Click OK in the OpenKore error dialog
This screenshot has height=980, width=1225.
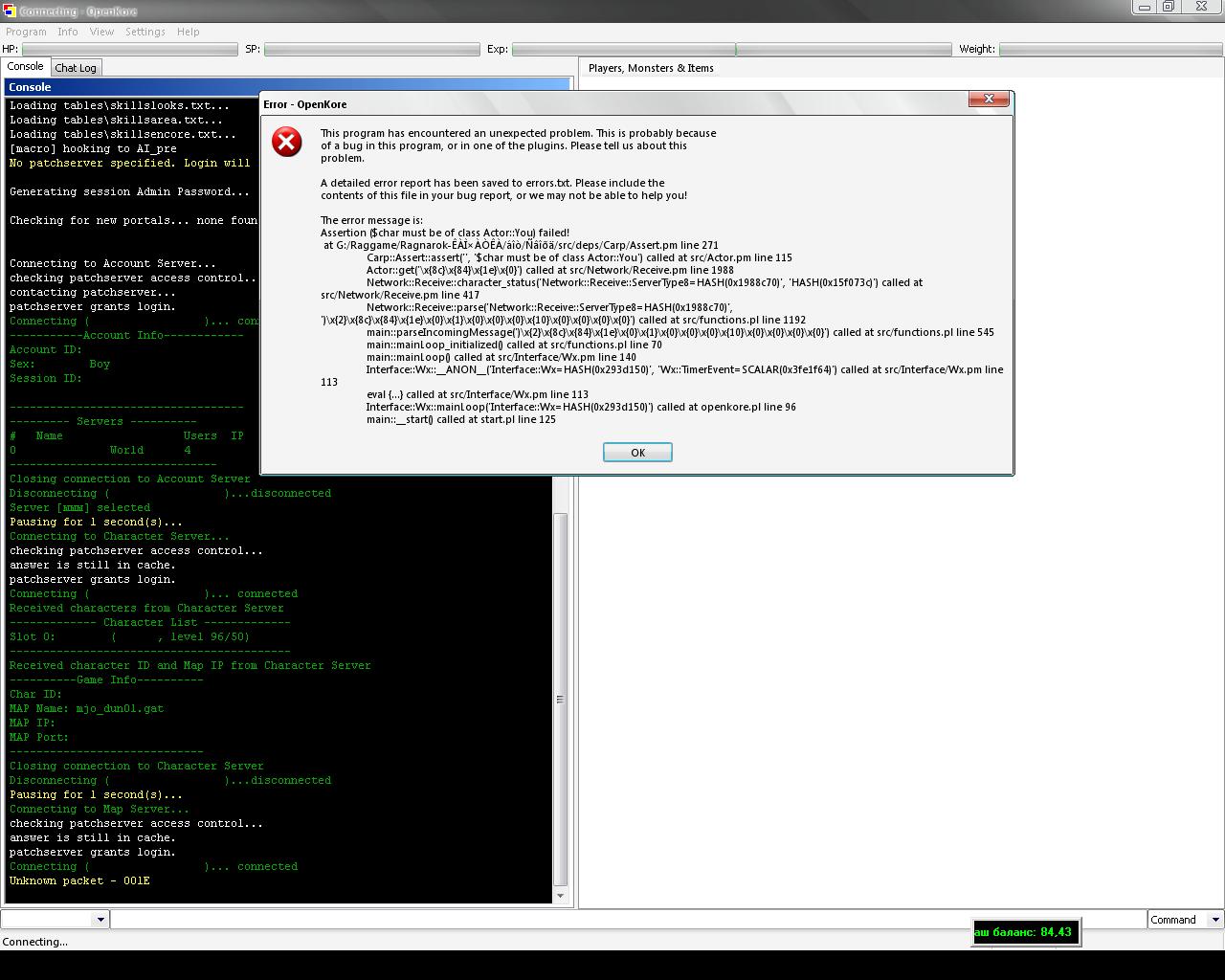637,453
